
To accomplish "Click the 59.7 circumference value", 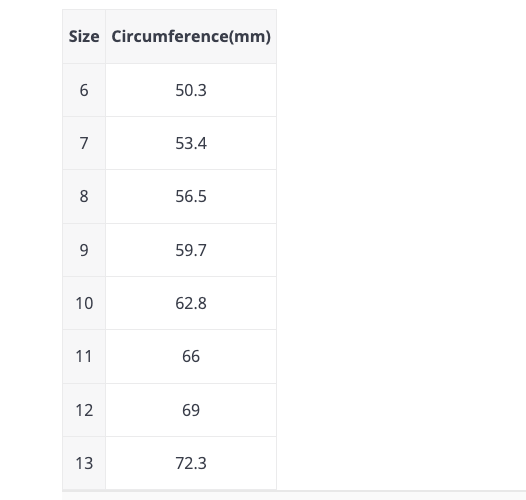I will point(191,250).
